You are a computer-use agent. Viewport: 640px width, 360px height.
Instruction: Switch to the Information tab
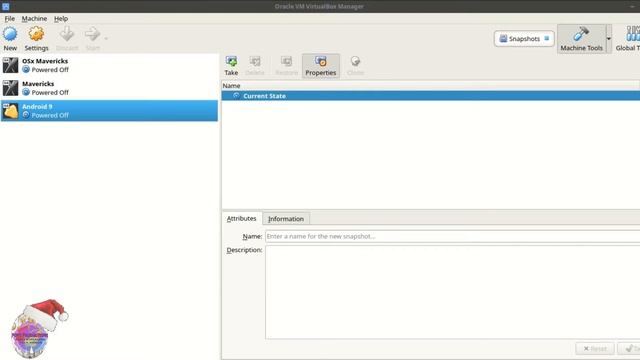point(286,219)
